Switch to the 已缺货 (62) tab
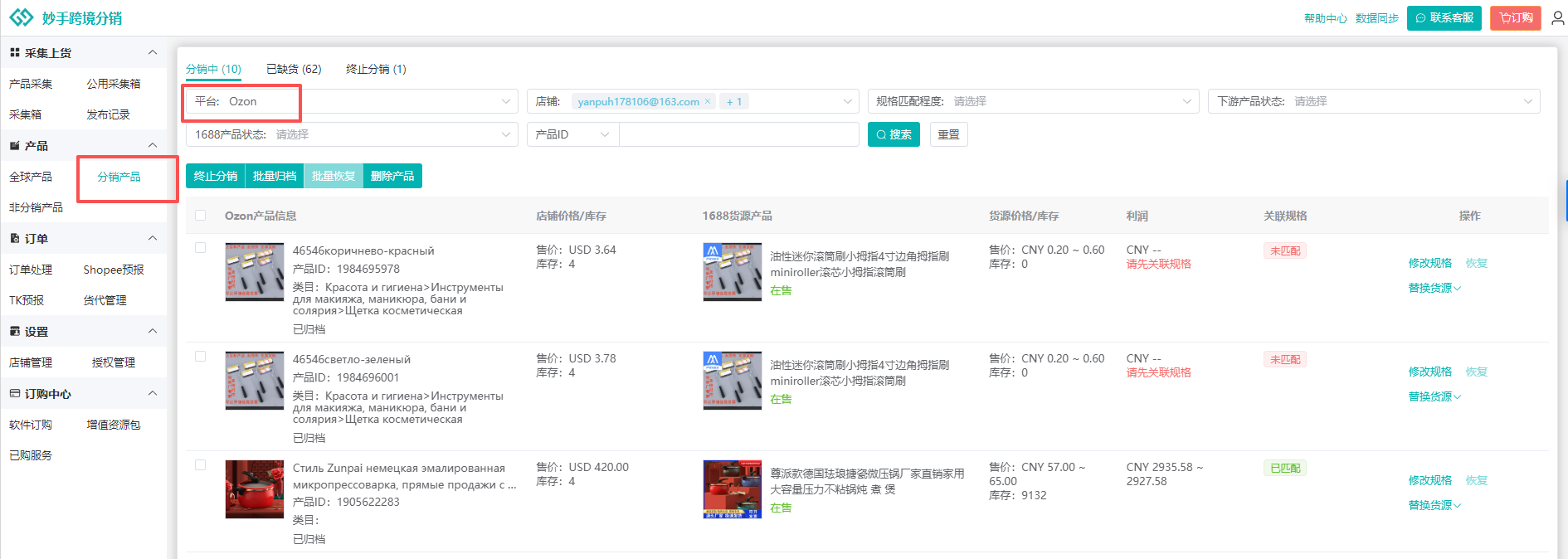Image resolution: width=1568 pixels, height=559 pixels. pos(294,69)
